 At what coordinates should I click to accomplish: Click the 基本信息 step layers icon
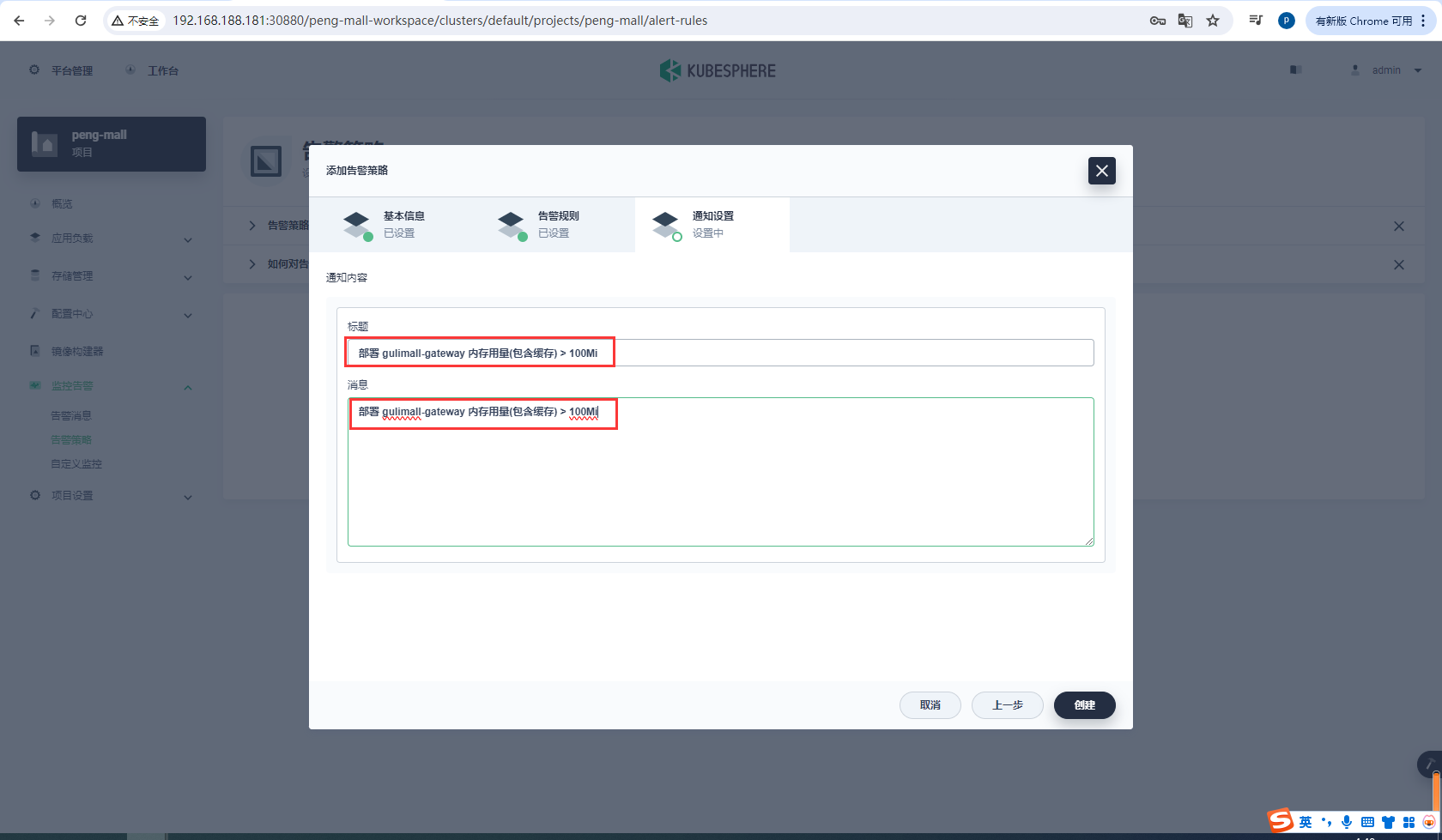point(357,226)
